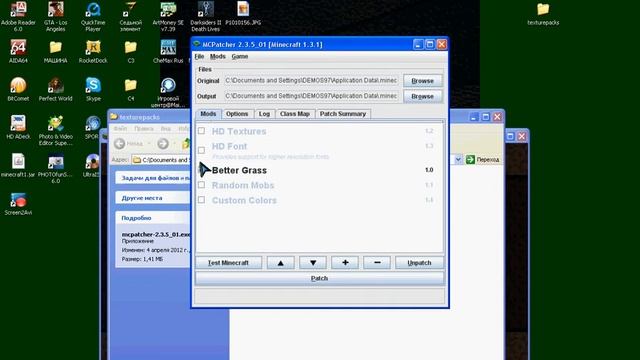Image resolution: width=640 pixels, height=360 pixels.
Task: Open the C4 folder on desktop
Action: click(131, 89)
